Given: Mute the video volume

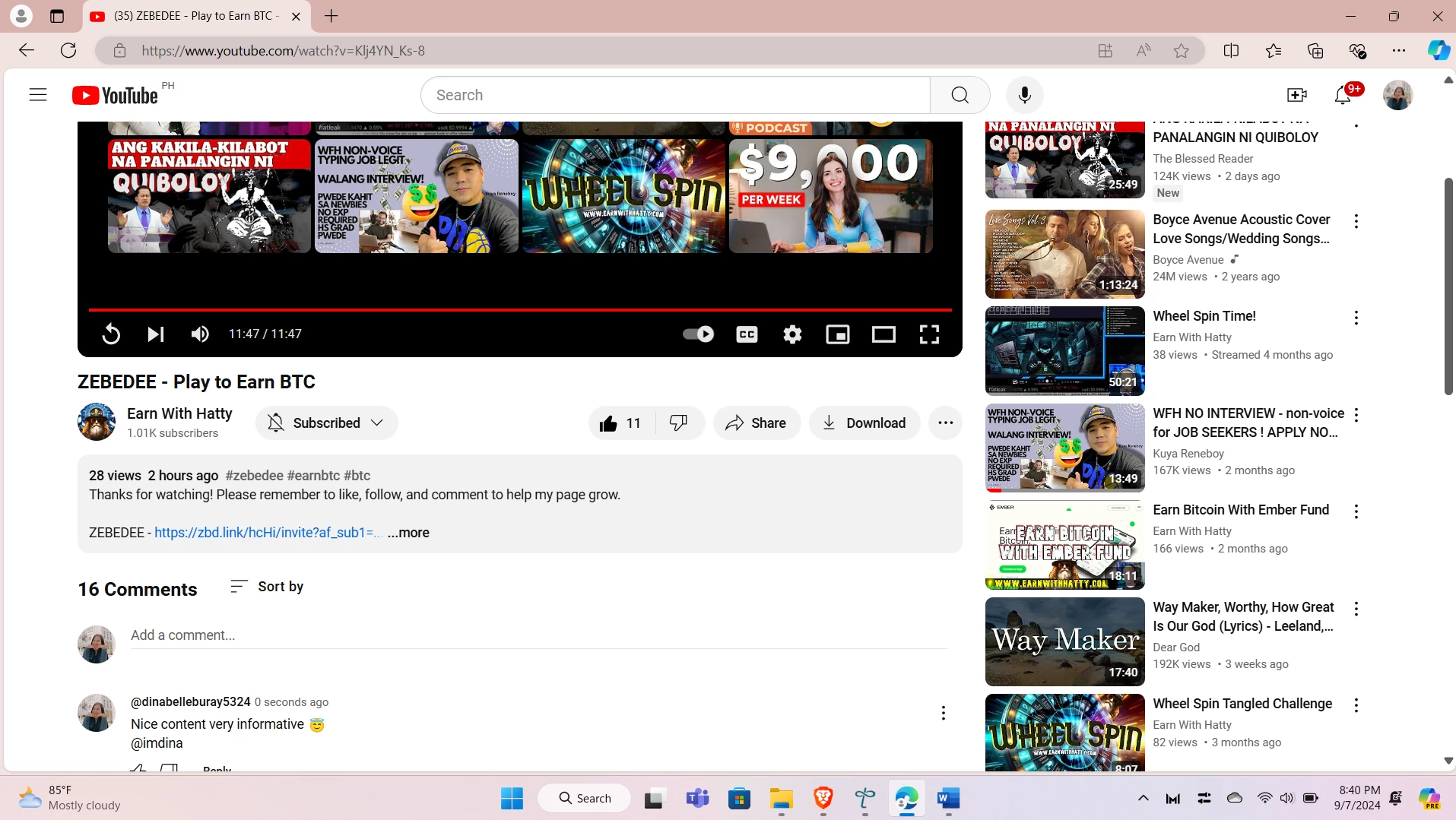Looking at the screenshot, I should pyautogui.click(x=200, y=334).
